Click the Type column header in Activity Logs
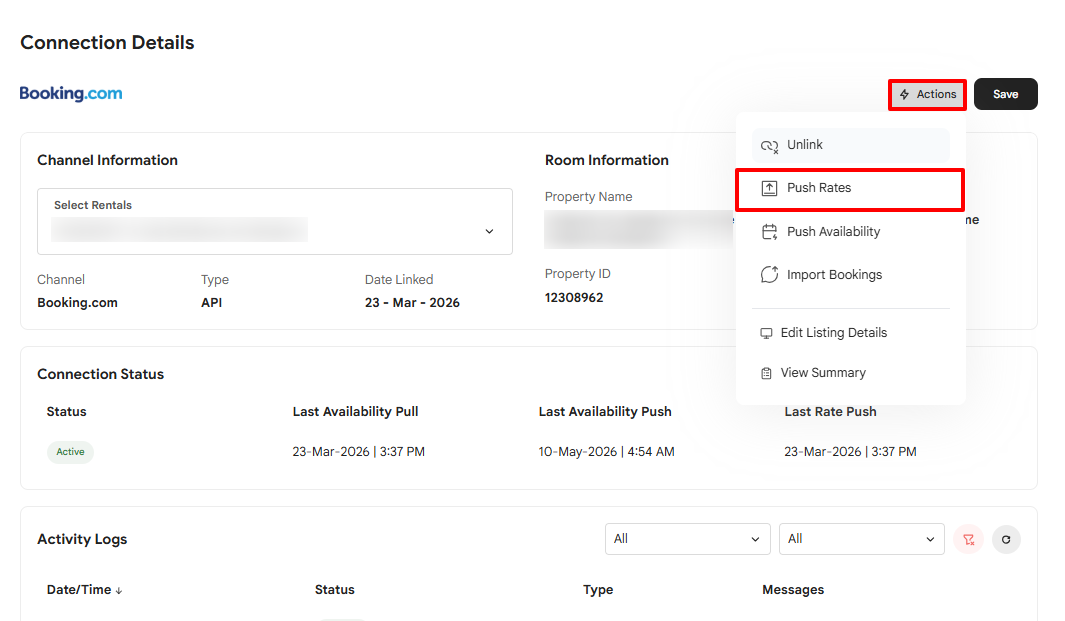The image size is (1065, 621). pos(598,590)
